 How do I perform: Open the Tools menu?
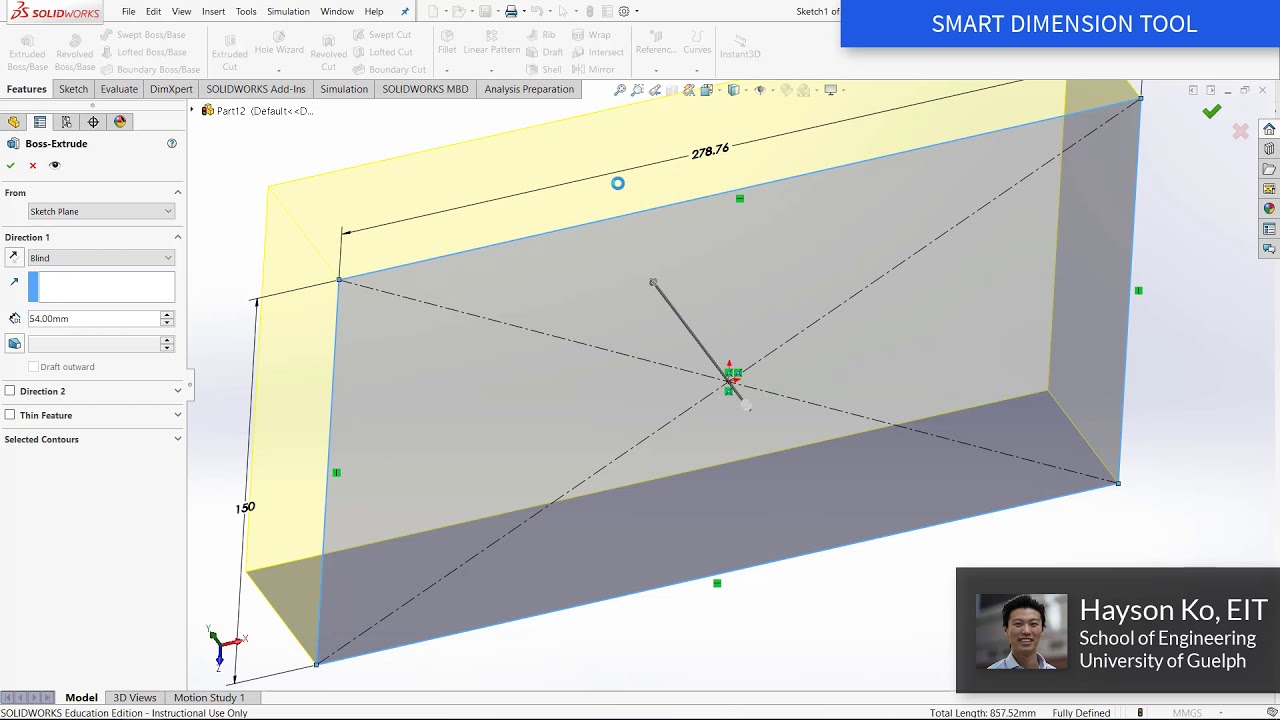coord(246,12)
